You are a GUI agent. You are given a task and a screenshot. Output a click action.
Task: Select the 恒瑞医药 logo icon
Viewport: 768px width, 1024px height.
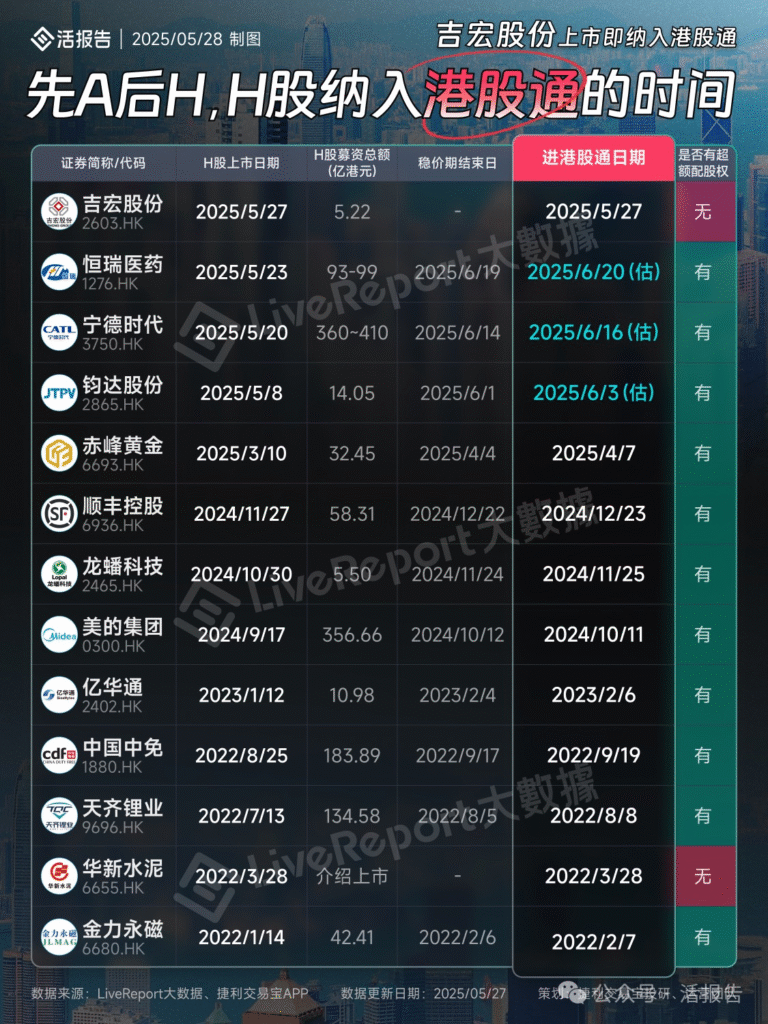coord(59,272)
